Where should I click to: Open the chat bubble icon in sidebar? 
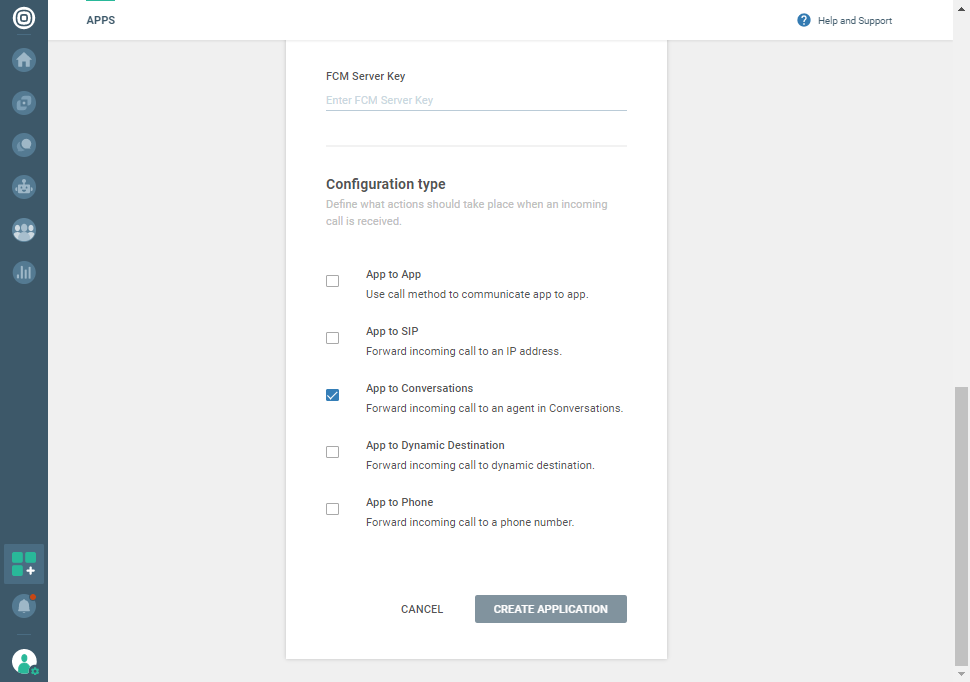24,145
